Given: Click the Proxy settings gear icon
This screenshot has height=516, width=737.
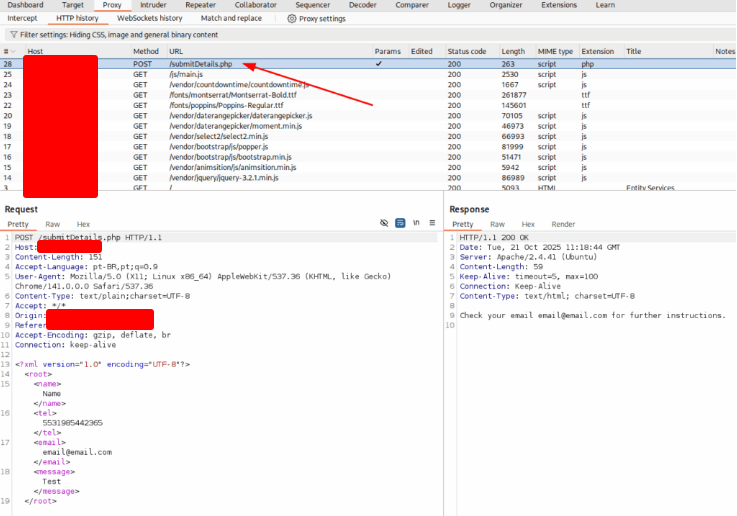Looking at the screenshot, I should [x=292, y=18].
